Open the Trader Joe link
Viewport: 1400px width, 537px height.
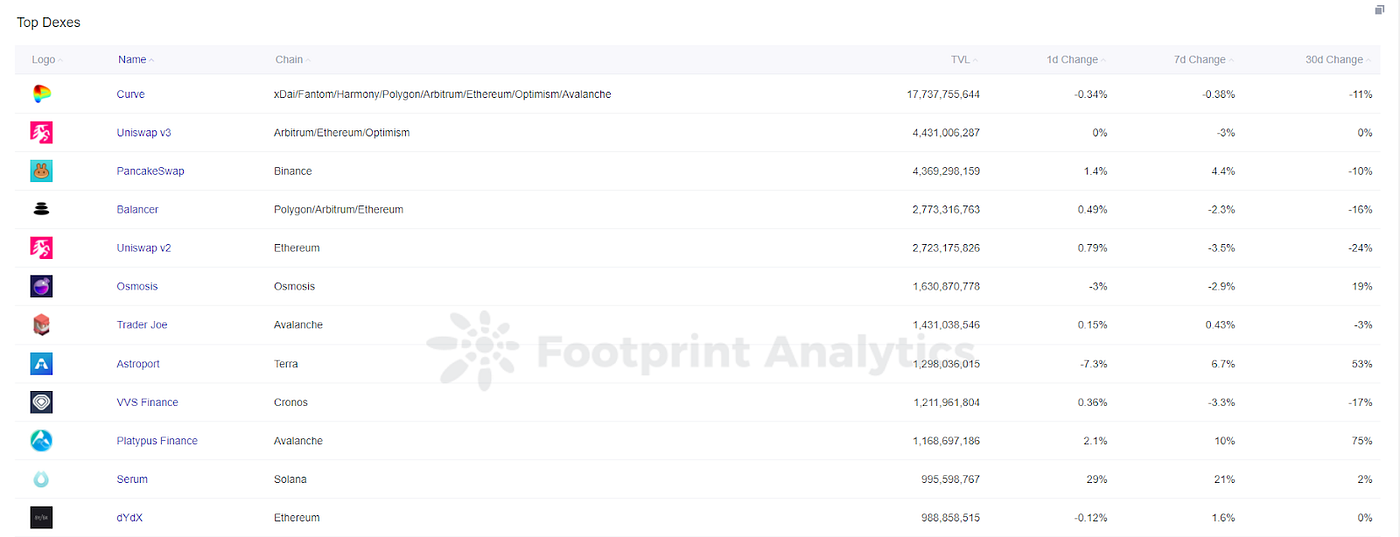142,325
